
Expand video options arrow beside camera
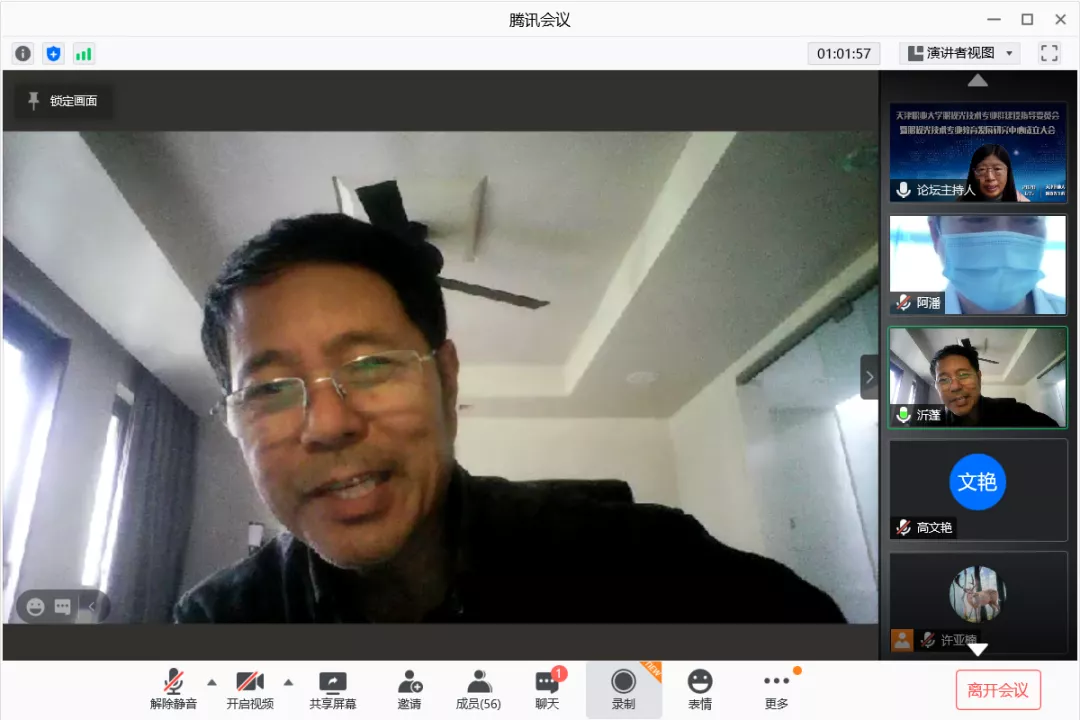(288, 682)
